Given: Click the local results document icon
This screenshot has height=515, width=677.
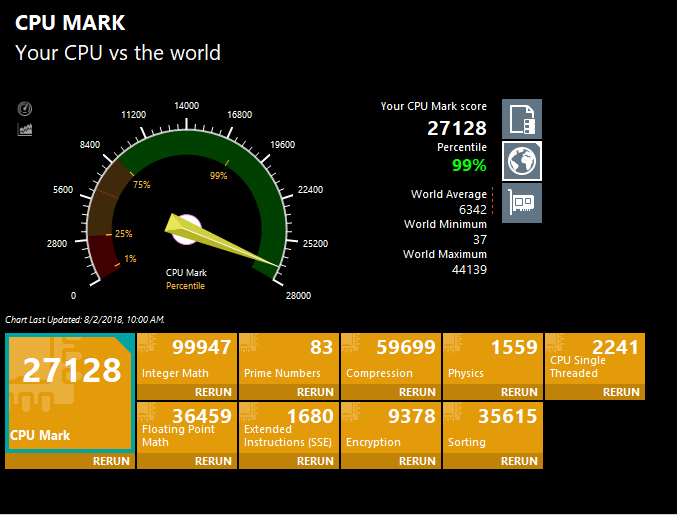Looking at the screenshot, I should 521,120.
